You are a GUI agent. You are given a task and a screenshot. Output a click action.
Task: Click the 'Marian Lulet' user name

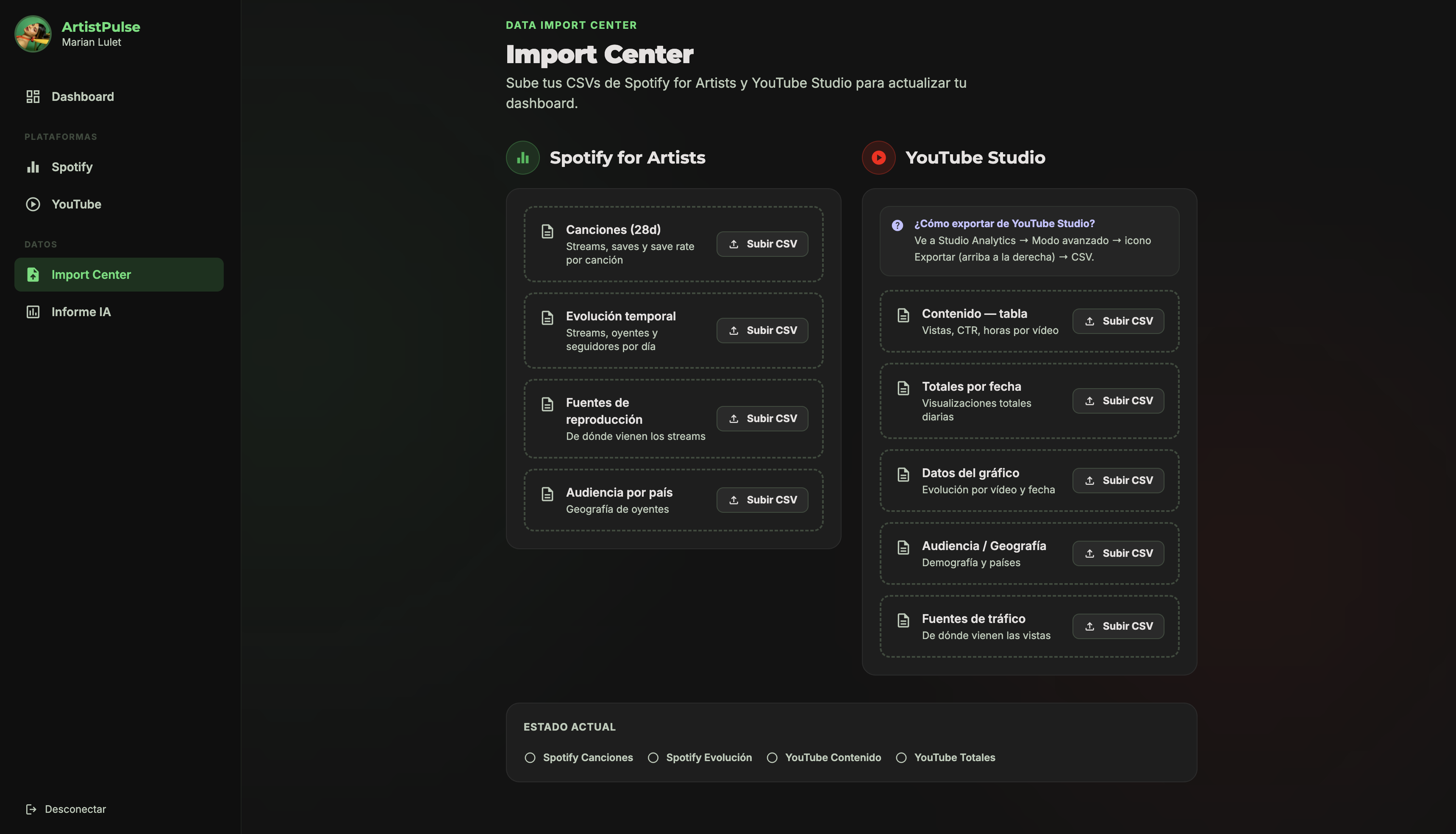pos(91,42)
